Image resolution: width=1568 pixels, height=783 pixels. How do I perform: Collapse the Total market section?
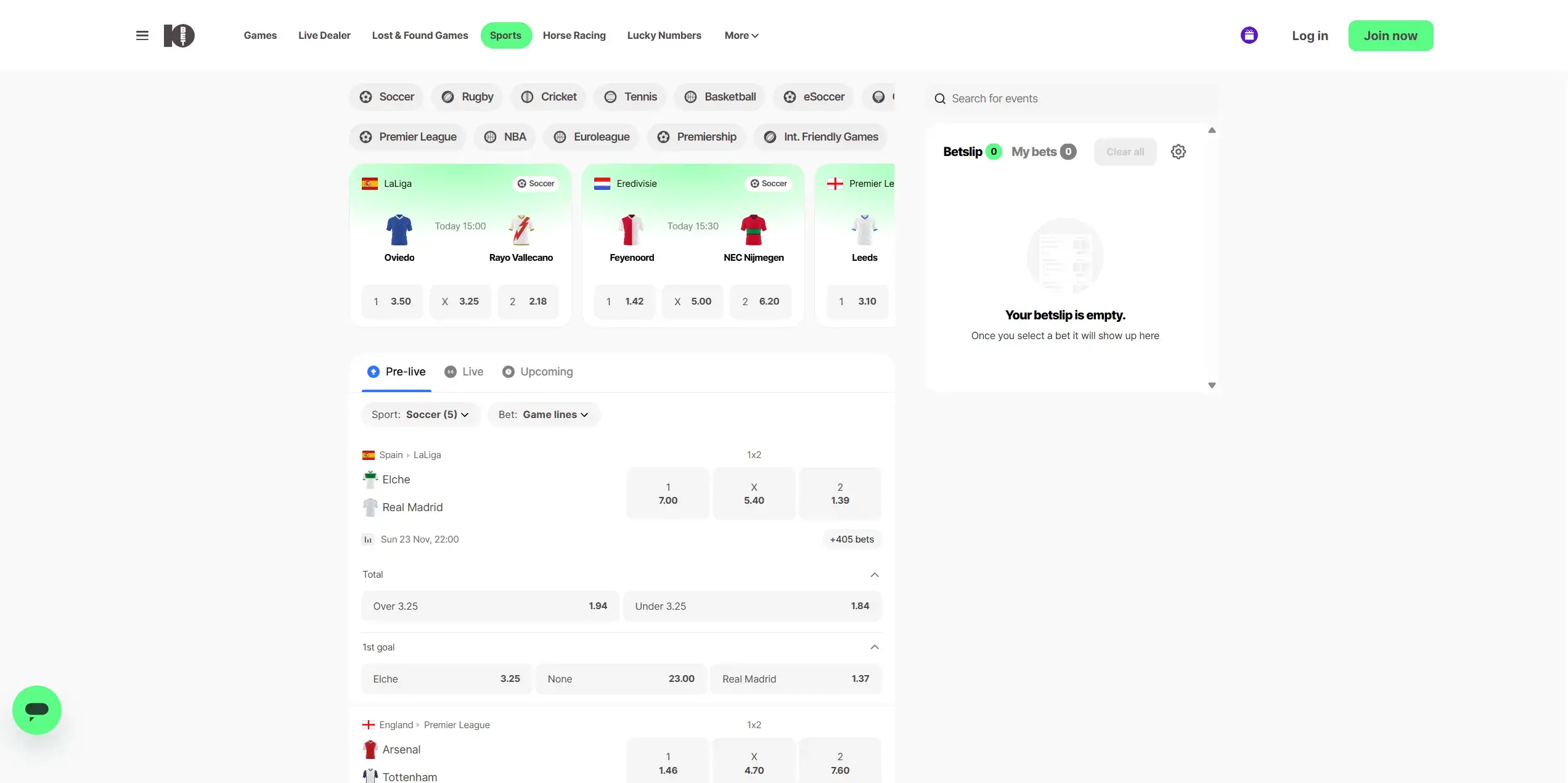pos(875,574)
